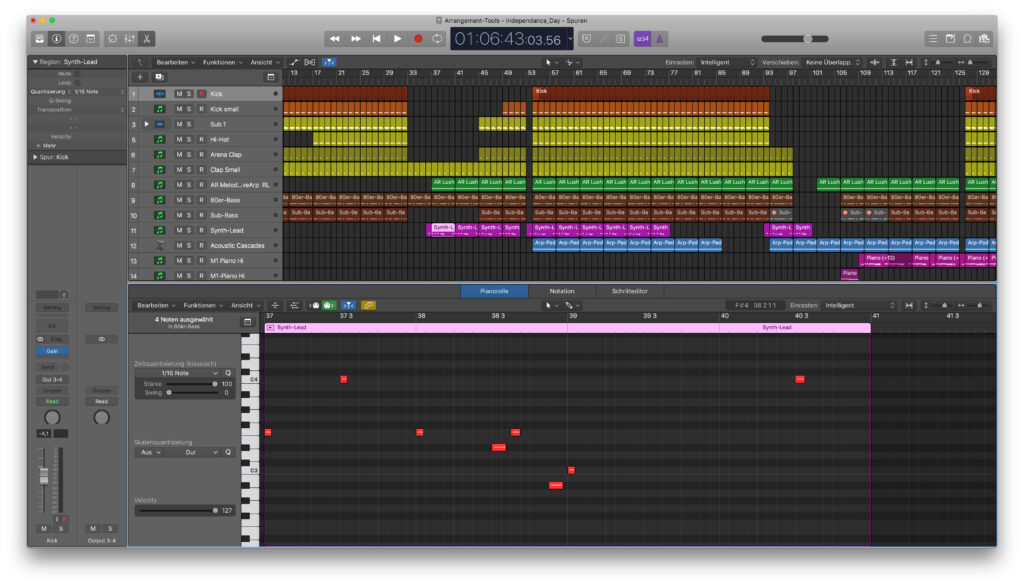This screenshot has height=586, width=1024.
Task: Switch to the Notation tab
Action: click(x=562, y=291)
